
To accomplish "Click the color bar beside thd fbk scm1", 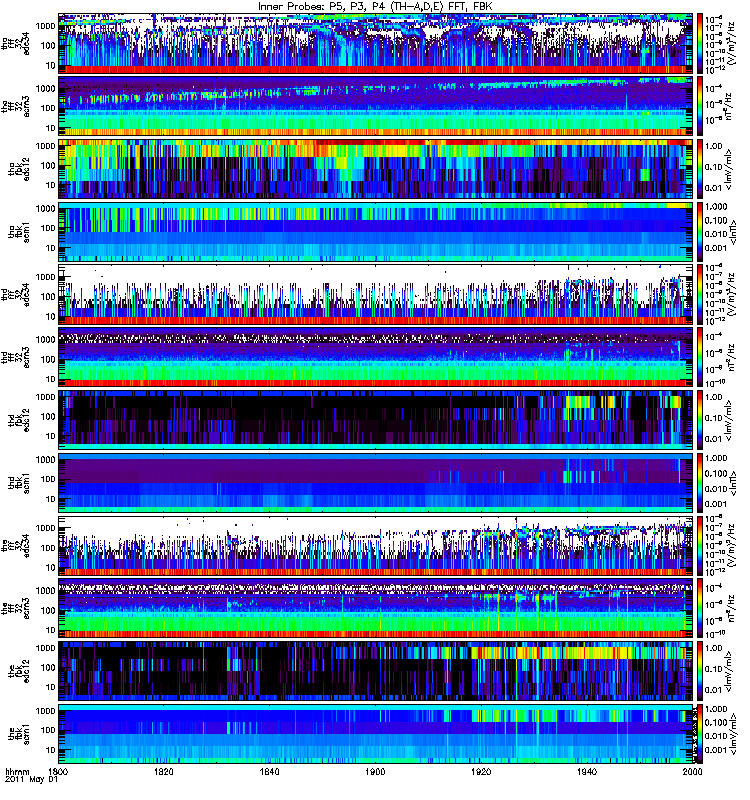I will click(x=700, y=483).
